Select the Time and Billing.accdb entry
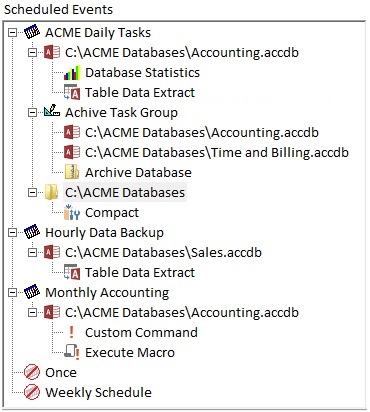370x412 pixels. (217, 153)
